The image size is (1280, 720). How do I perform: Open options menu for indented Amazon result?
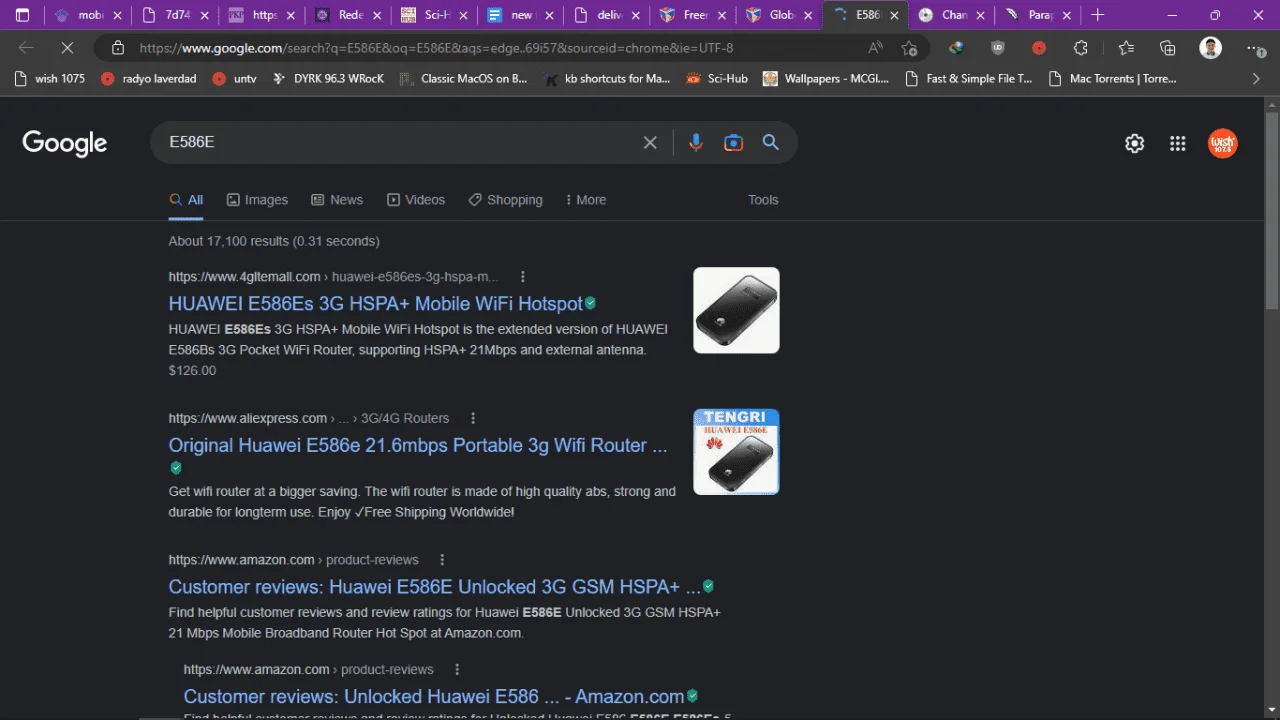(457, 670)
